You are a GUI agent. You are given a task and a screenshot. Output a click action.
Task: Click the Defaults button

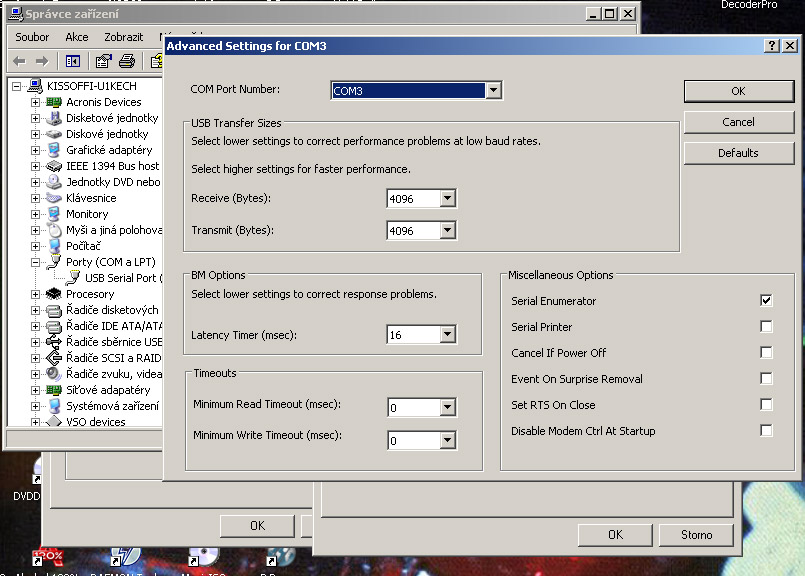click(x=738, y=153)
